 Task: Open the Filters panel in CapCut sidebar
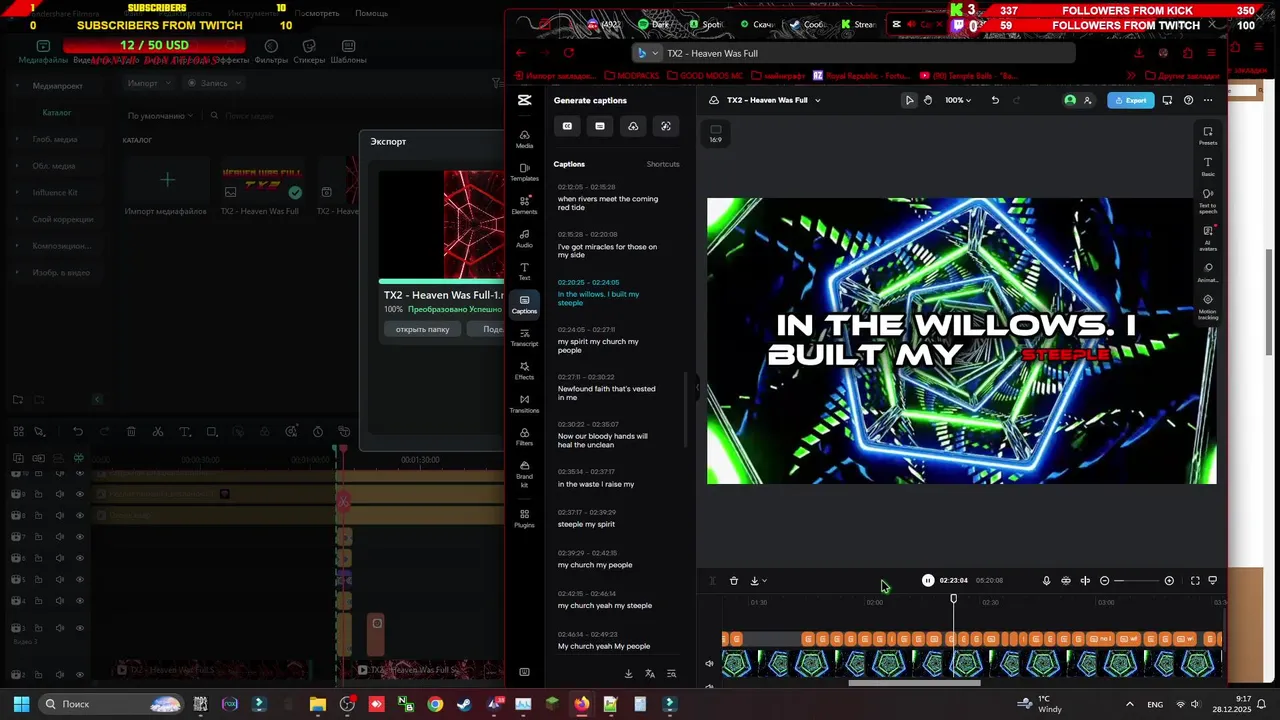coord(524,436)
